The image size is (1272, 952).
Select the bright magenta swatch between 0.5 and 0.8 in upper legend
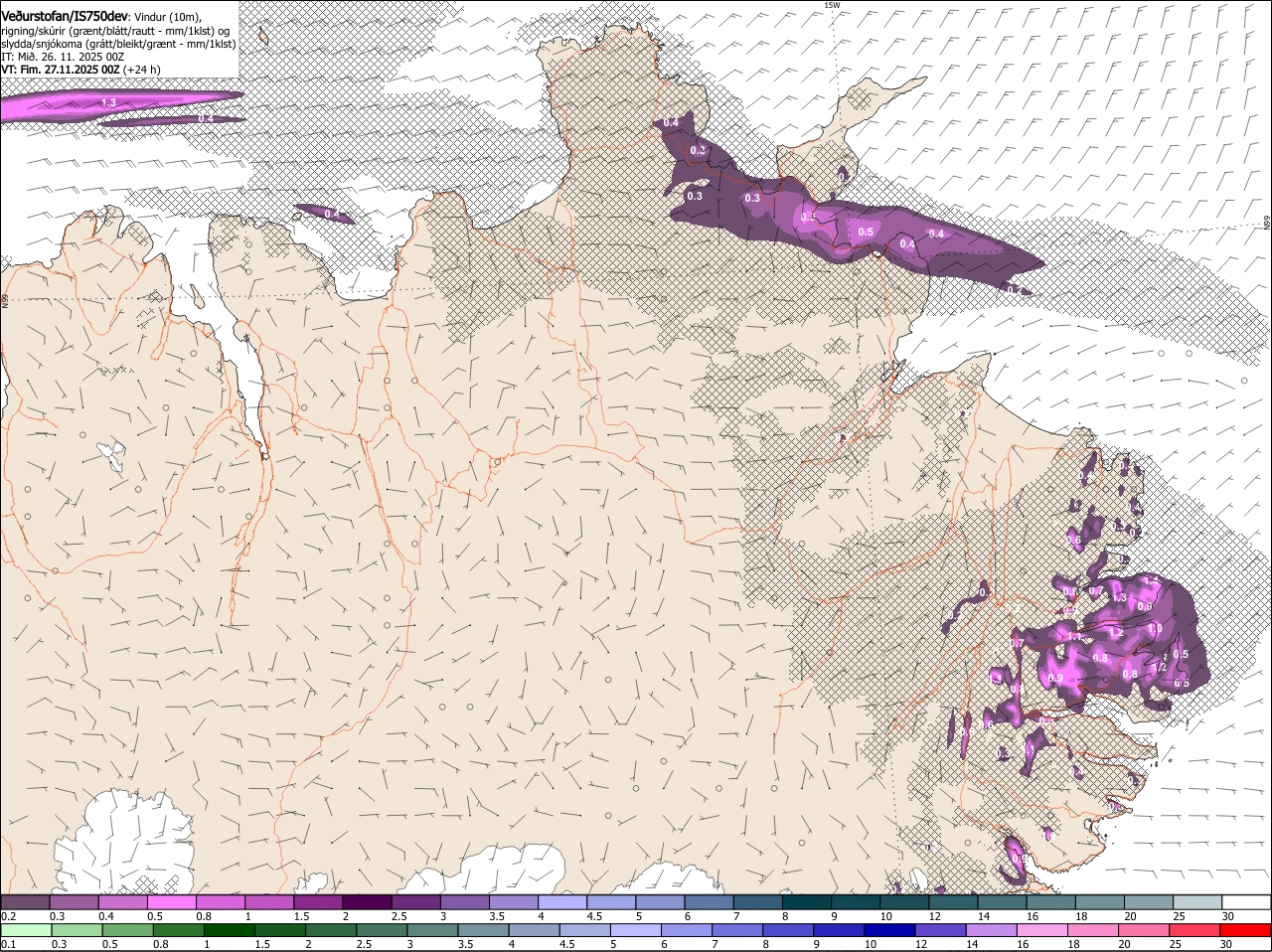pos(171,901)
